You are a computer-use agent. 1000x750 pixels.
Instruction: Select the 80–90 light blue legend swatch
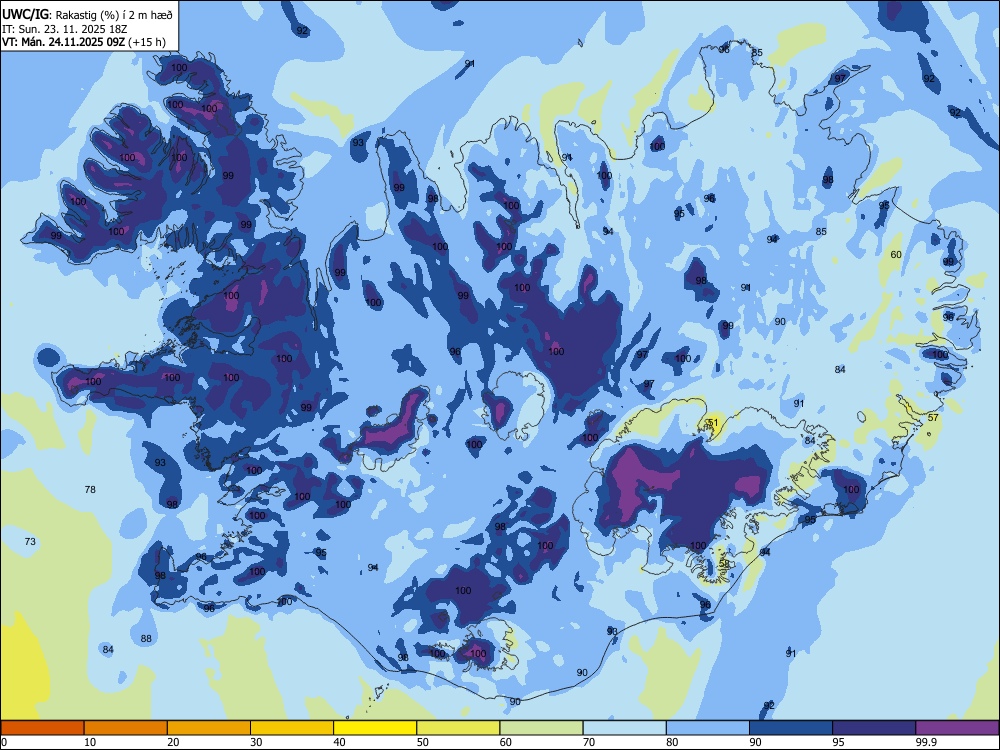pyautogui.click(x=707, y=728)
